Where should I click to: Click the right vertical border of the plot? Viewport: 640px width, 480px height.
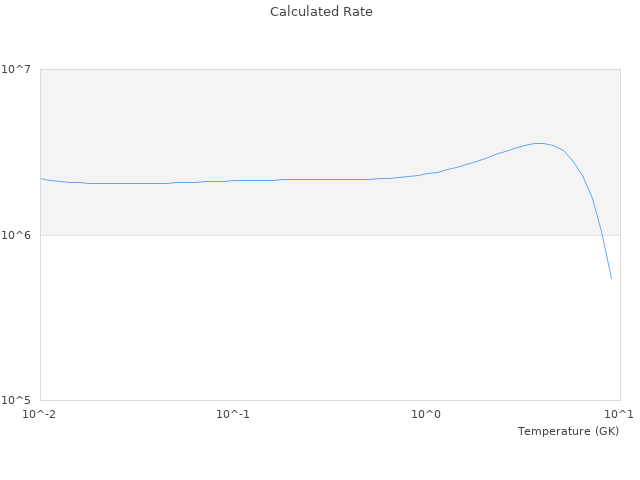tap(620, 300)
